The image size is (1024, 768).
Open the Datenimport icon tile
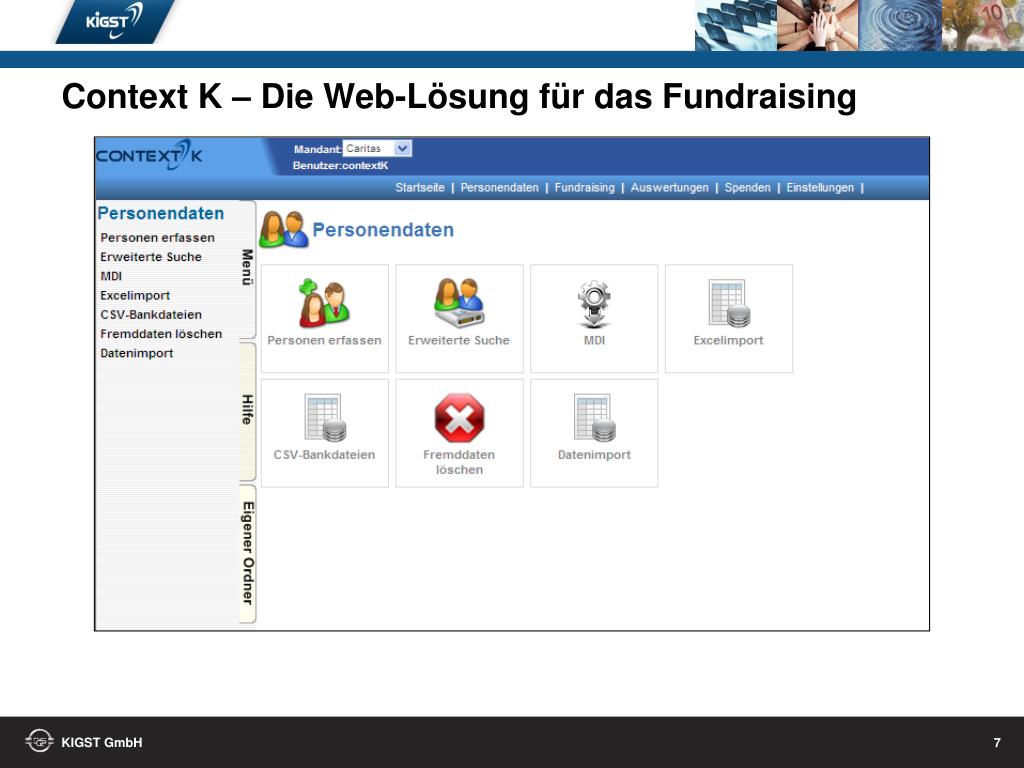pyautogui.click(x=594, y=418)
